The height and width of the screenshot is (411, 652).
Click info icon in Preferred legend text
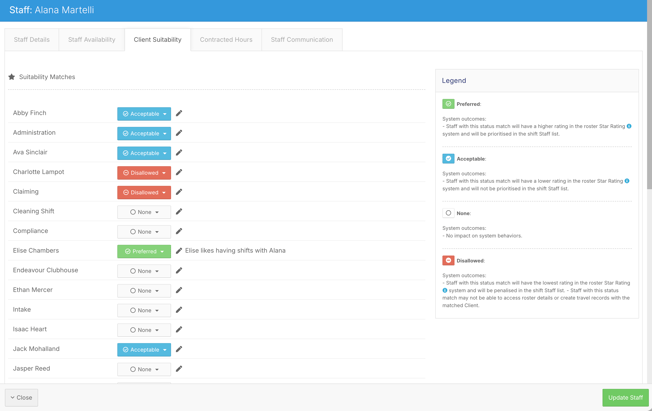pos(629,126)
